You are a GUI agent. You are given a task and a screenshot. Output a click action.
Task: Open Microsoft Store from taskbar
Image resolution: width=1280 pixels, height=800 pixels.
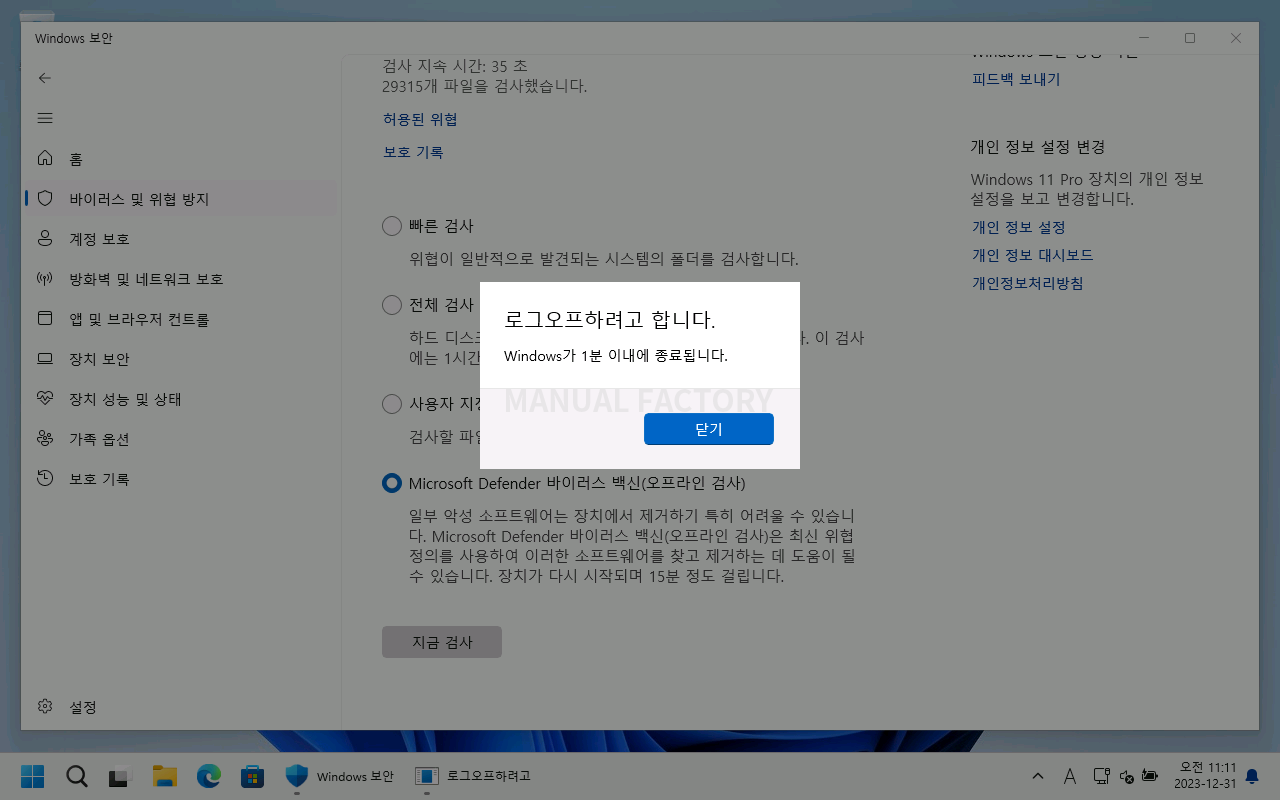tap(252, 776)
